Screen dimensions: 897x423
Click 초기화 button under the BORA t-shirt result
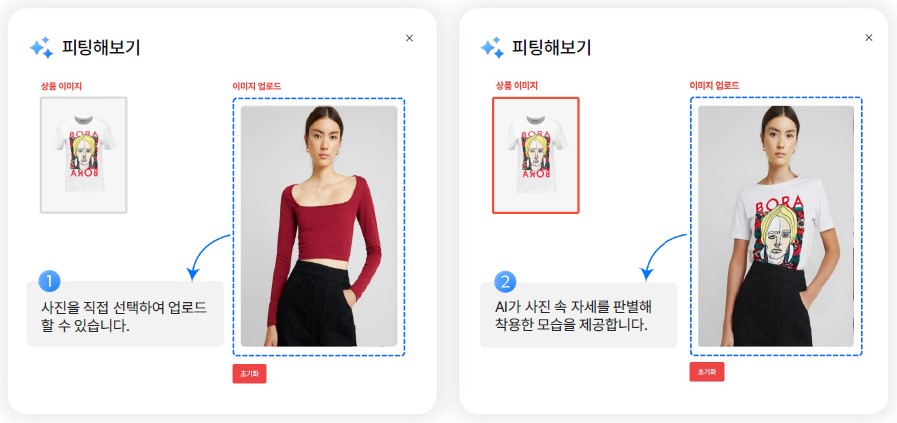pos(707,372)
